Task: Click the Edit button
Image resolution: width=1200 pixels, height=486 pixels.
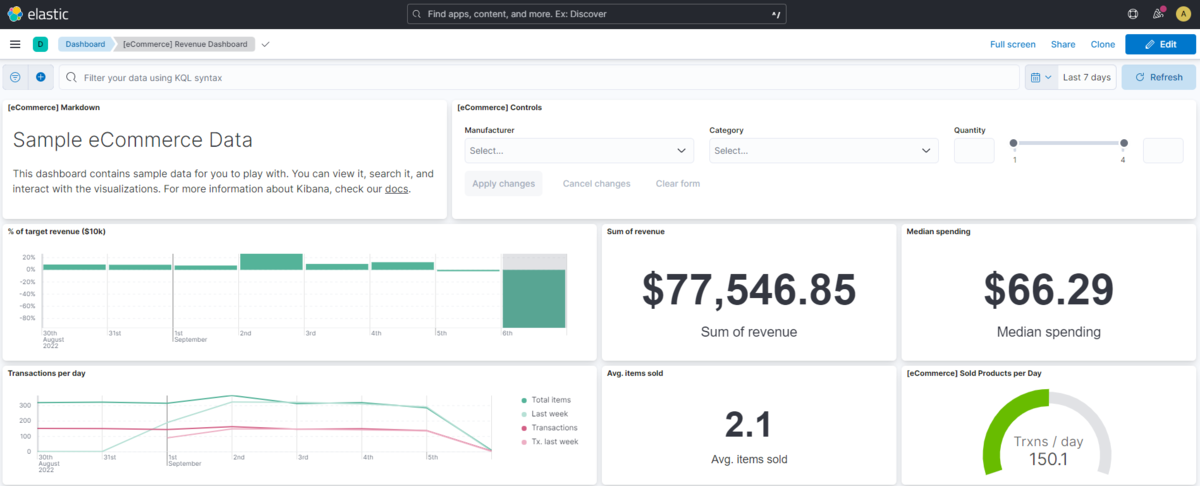Action: 1160,44
